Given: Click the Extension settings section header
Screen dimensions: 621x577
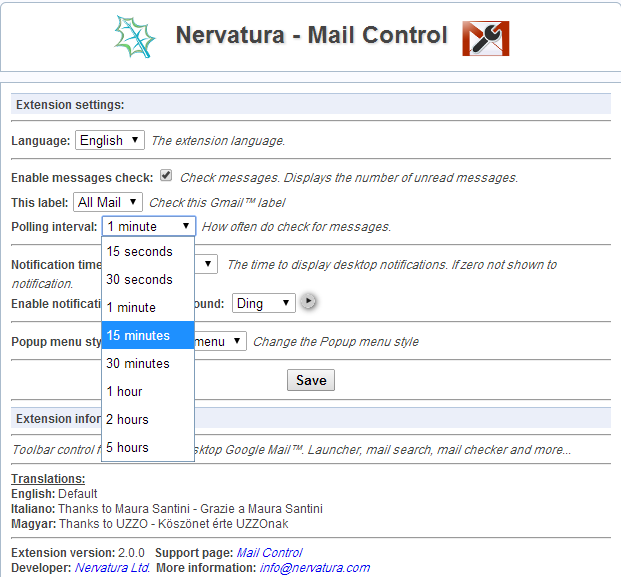Looking at the screenshot, I should coord(311,105).
